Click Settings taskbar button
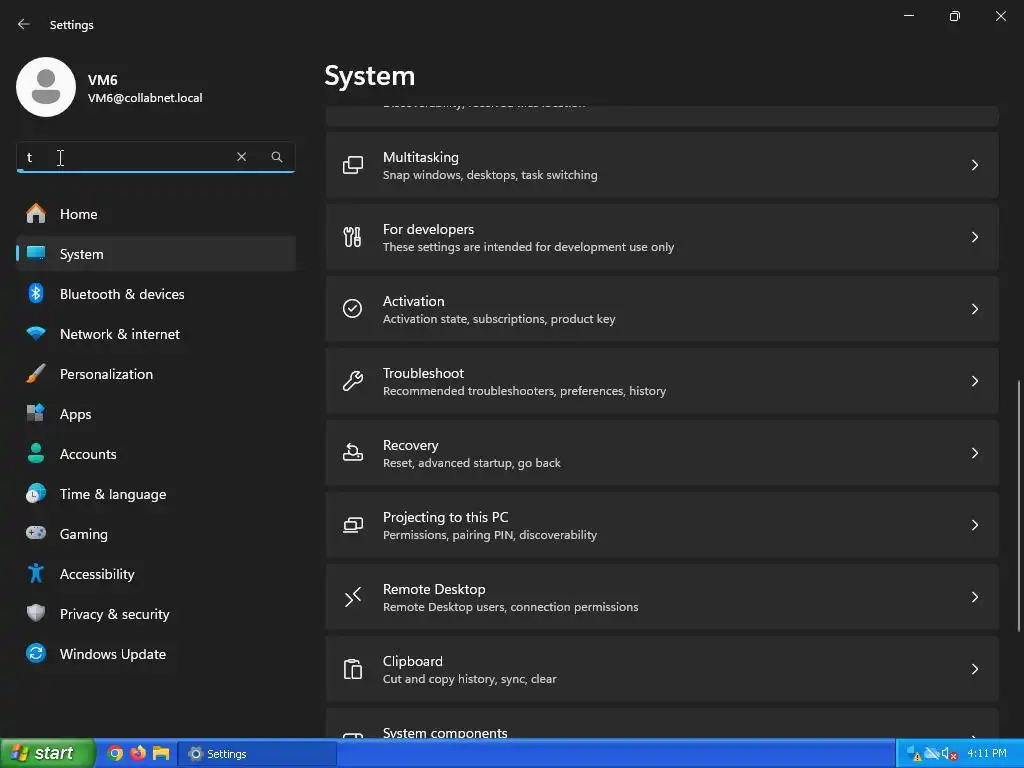Image resolution: width=1024 pixels, height=768 pixels. [257, 754]
